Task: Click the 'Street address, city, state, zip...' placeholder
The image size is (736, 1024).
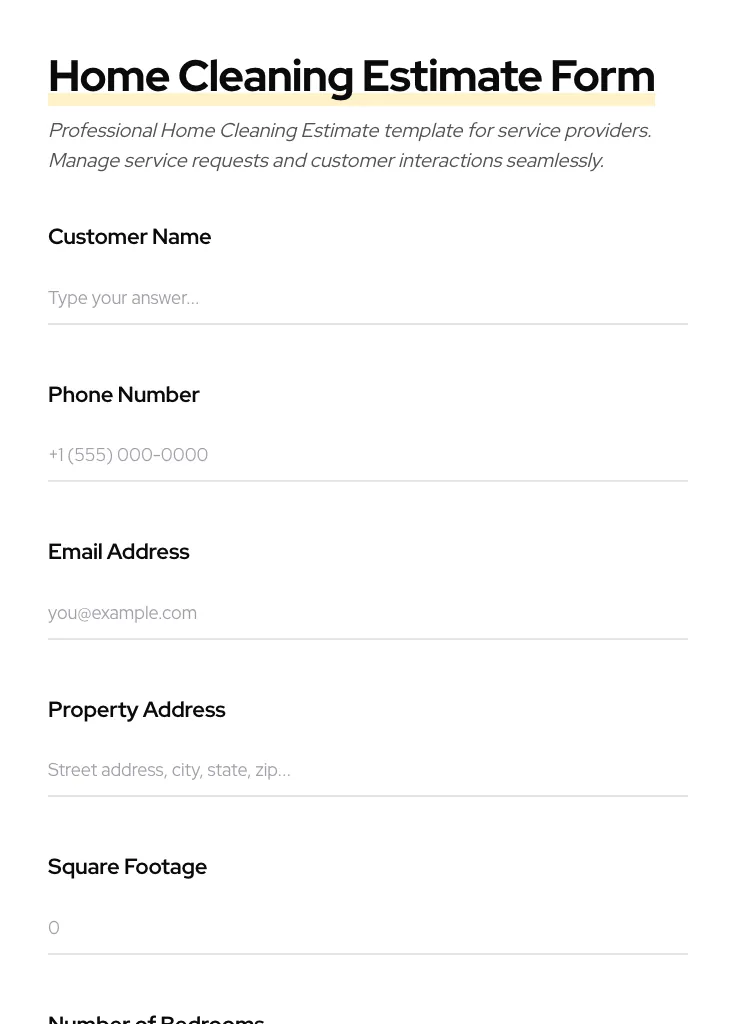Action: 169,770
